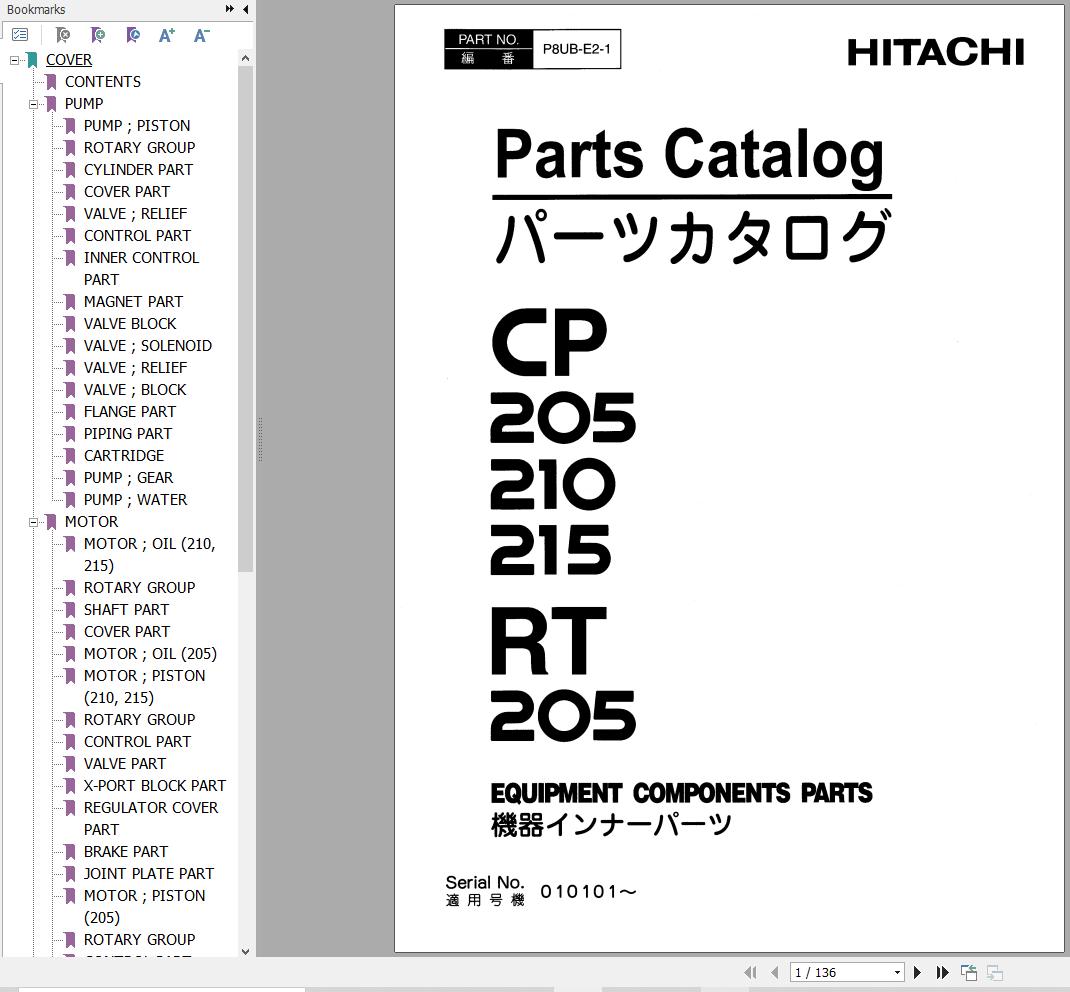Viewport: 1070px width, 992px height.
Task: Open the VALVE ; SOLENOID bookmark
Action: tap(147, 345)
